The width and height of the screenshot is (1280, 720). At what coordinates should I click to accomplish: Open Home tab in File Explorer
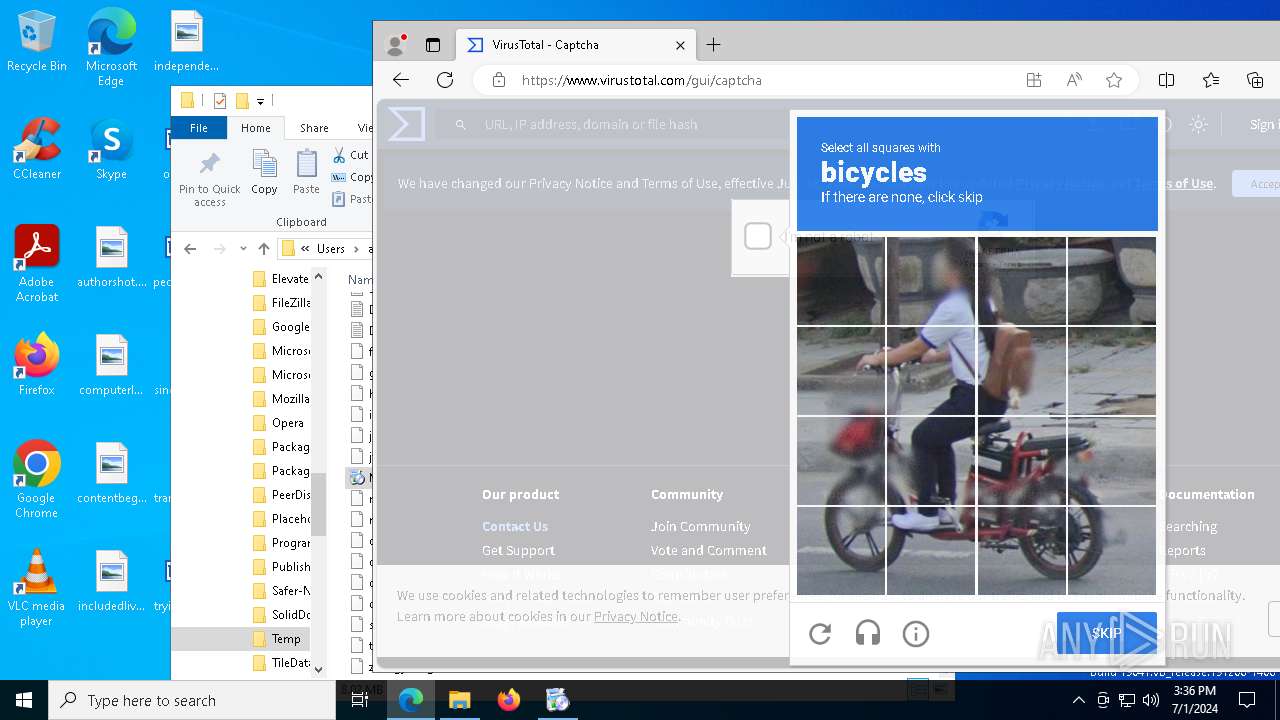coord(256,128)
